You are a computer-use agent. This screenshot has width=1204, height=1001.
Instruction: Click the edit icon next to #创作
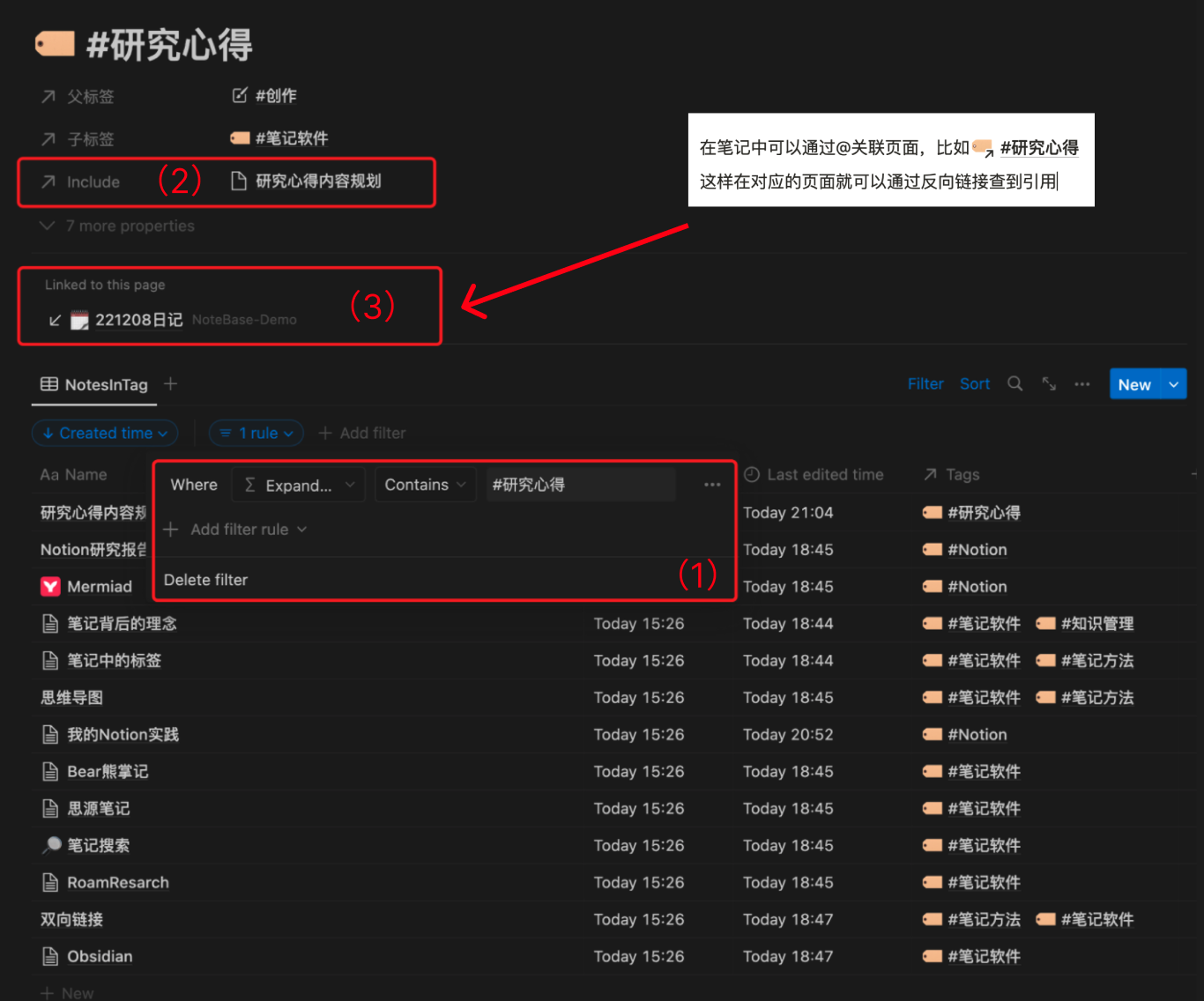[x=240, y=95]
